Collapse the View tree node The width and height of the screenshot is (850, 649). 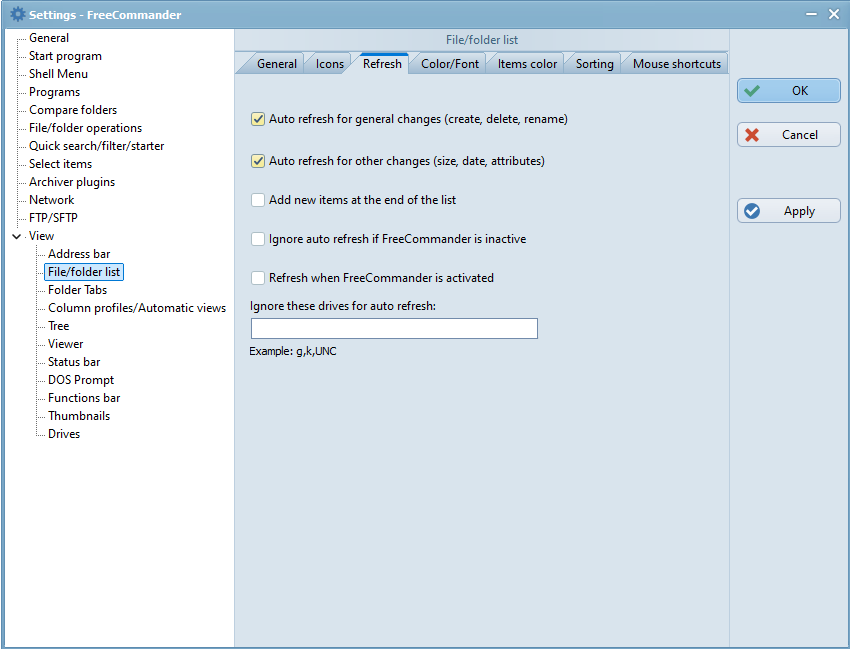point(17,236)
